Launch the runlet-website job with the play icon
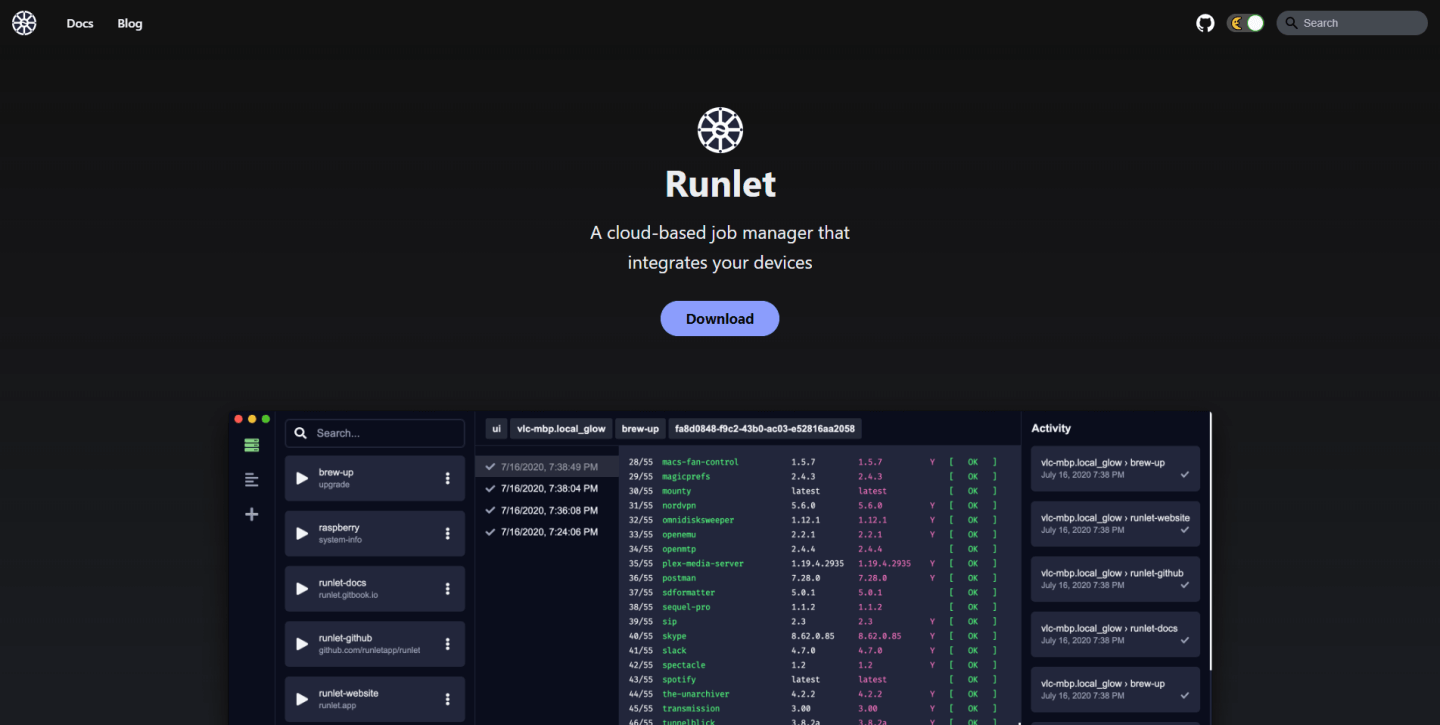Screen dimensions: 1440x725 (x=302, y=698)
